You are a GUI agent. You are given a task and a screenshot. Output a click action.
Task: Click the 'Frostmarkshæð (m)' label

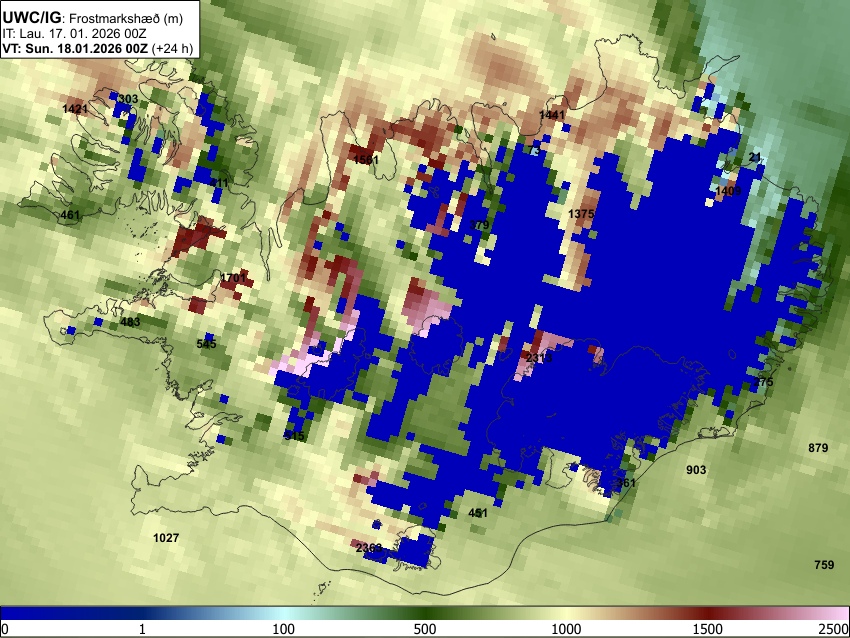pos(126,18)
